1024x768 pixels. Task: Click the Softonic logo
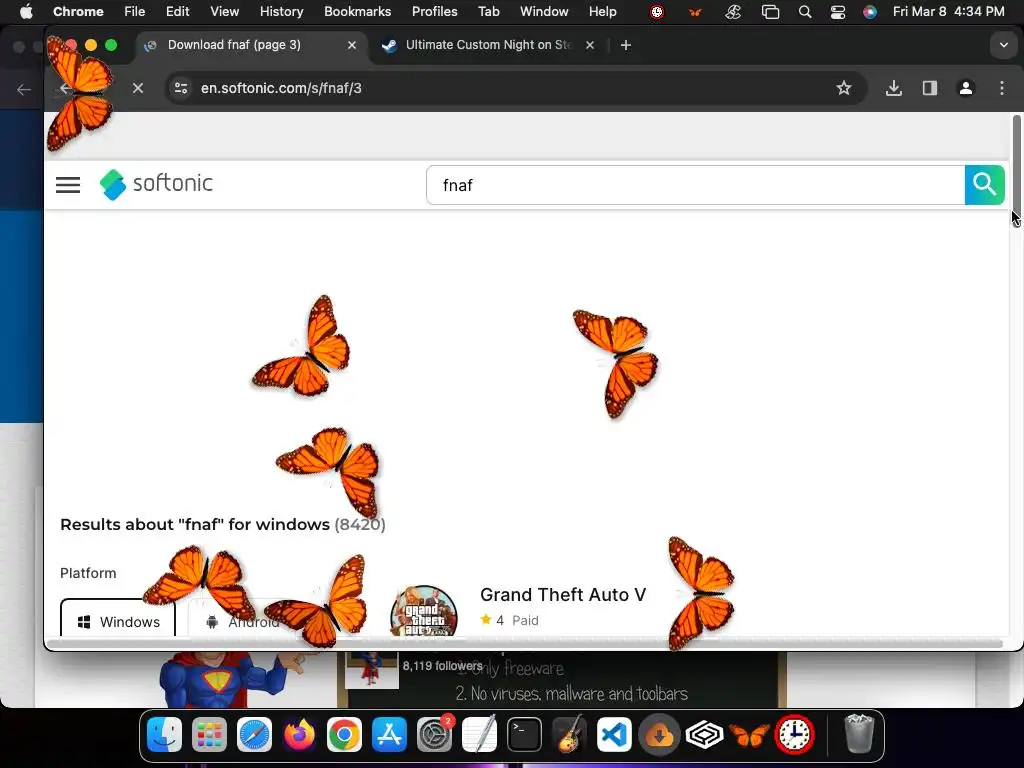point(156,184)
